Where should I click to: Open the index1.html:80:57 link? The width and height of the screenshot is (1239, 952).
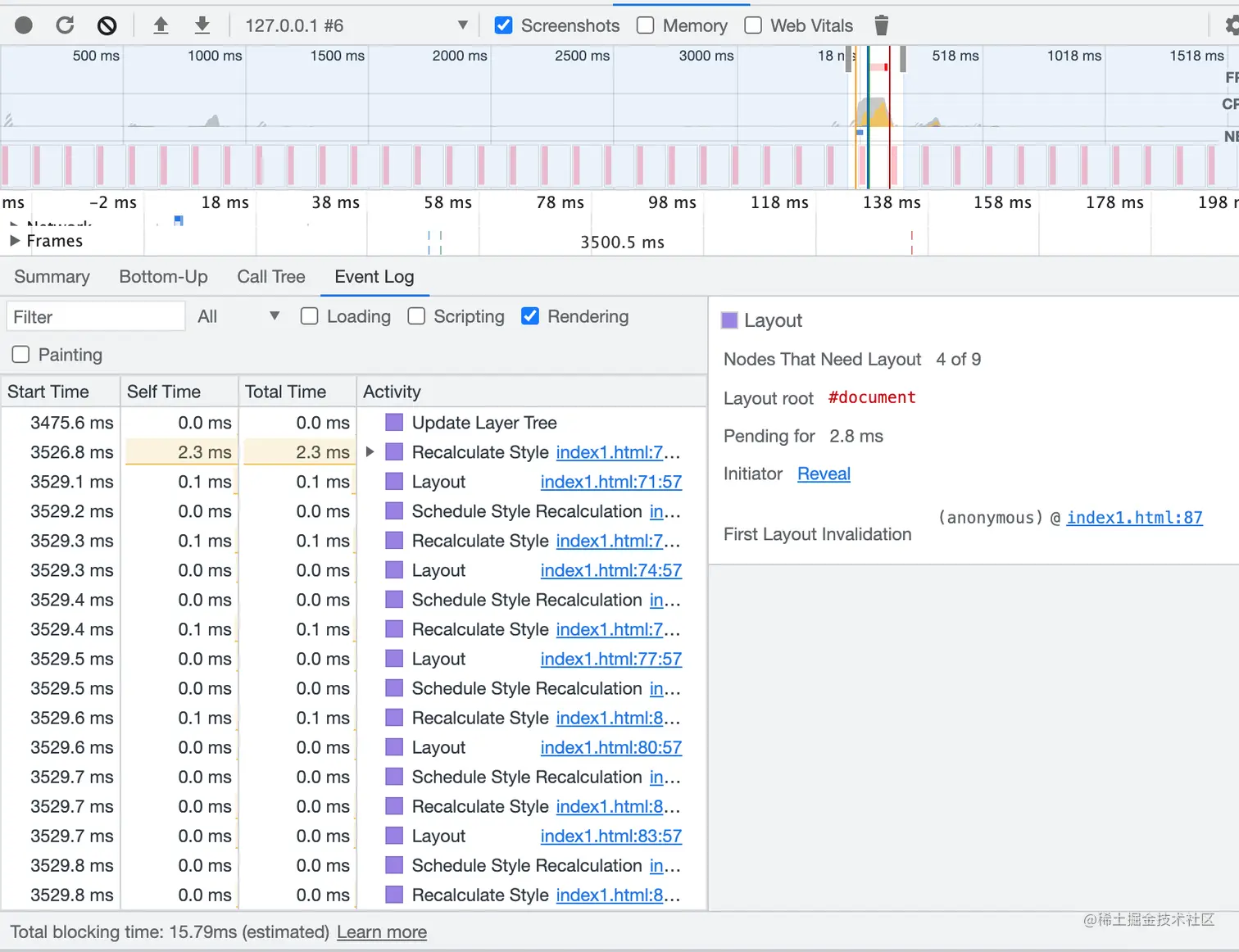coord(611,747)
